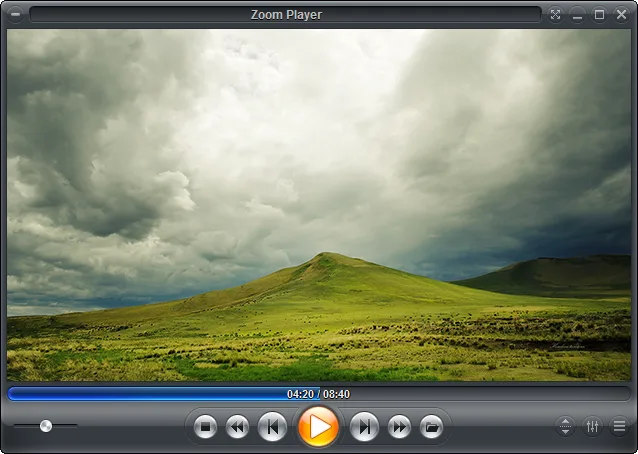Click the Stop playback button
Image resolution: width=638 pixels, height=454 pixels.
(205, 427)
